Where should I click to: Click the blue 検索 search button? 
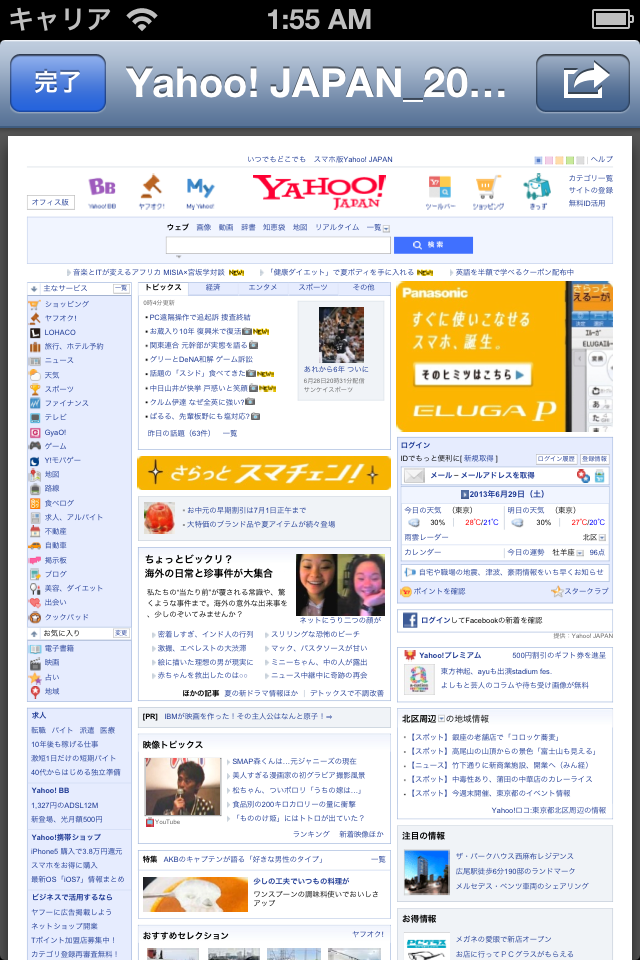tap(433, 245)
